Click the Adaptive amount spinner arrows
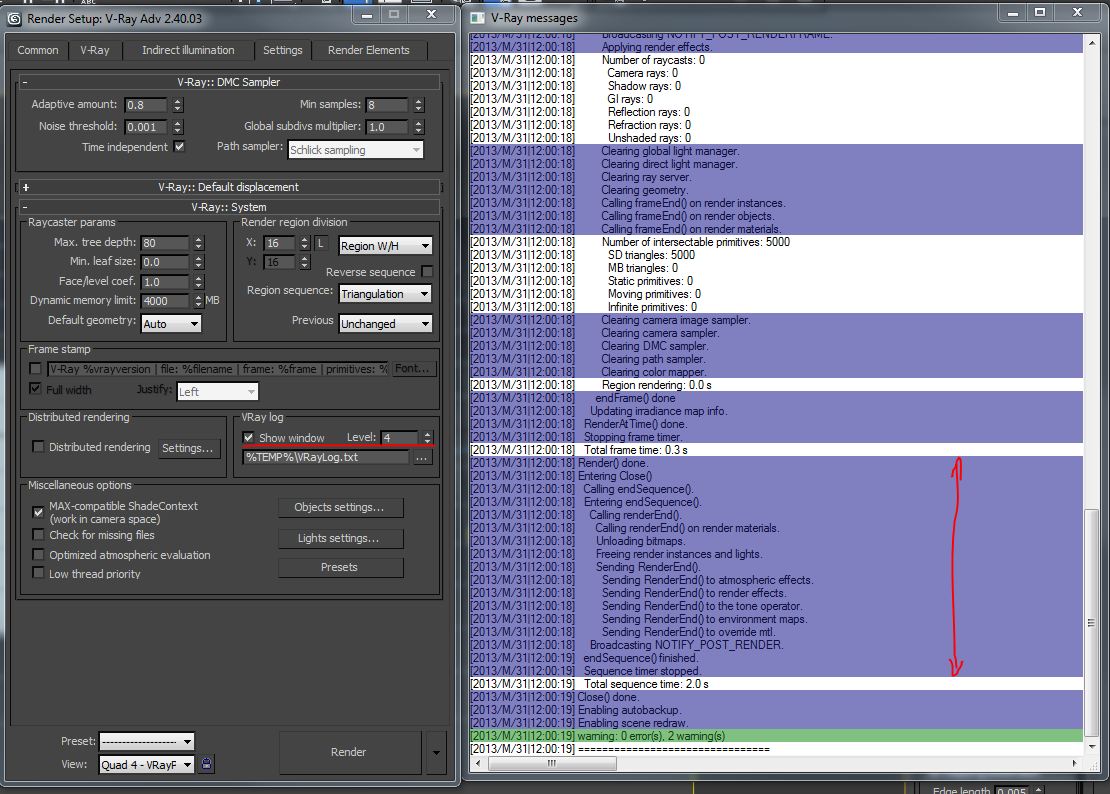1110x794 pixels. [x=178, y=105]
